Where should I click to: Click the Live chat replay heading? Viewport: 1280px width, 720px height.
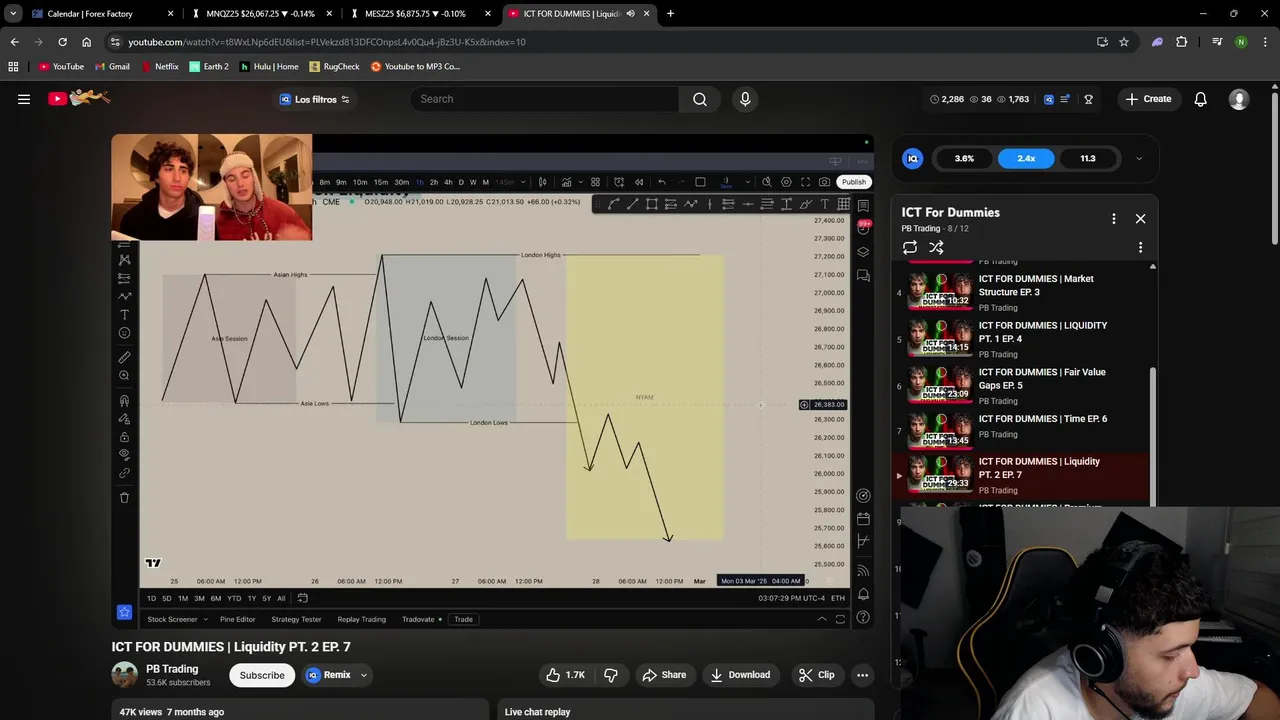coord(537,712)
